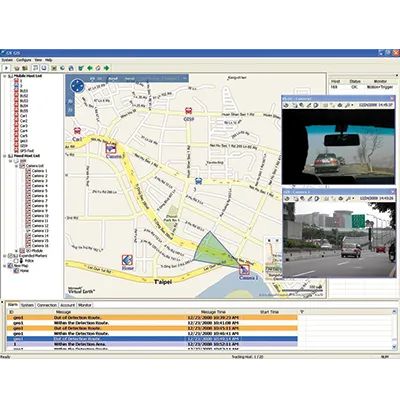Collapse the Camera List tree node

16,166
